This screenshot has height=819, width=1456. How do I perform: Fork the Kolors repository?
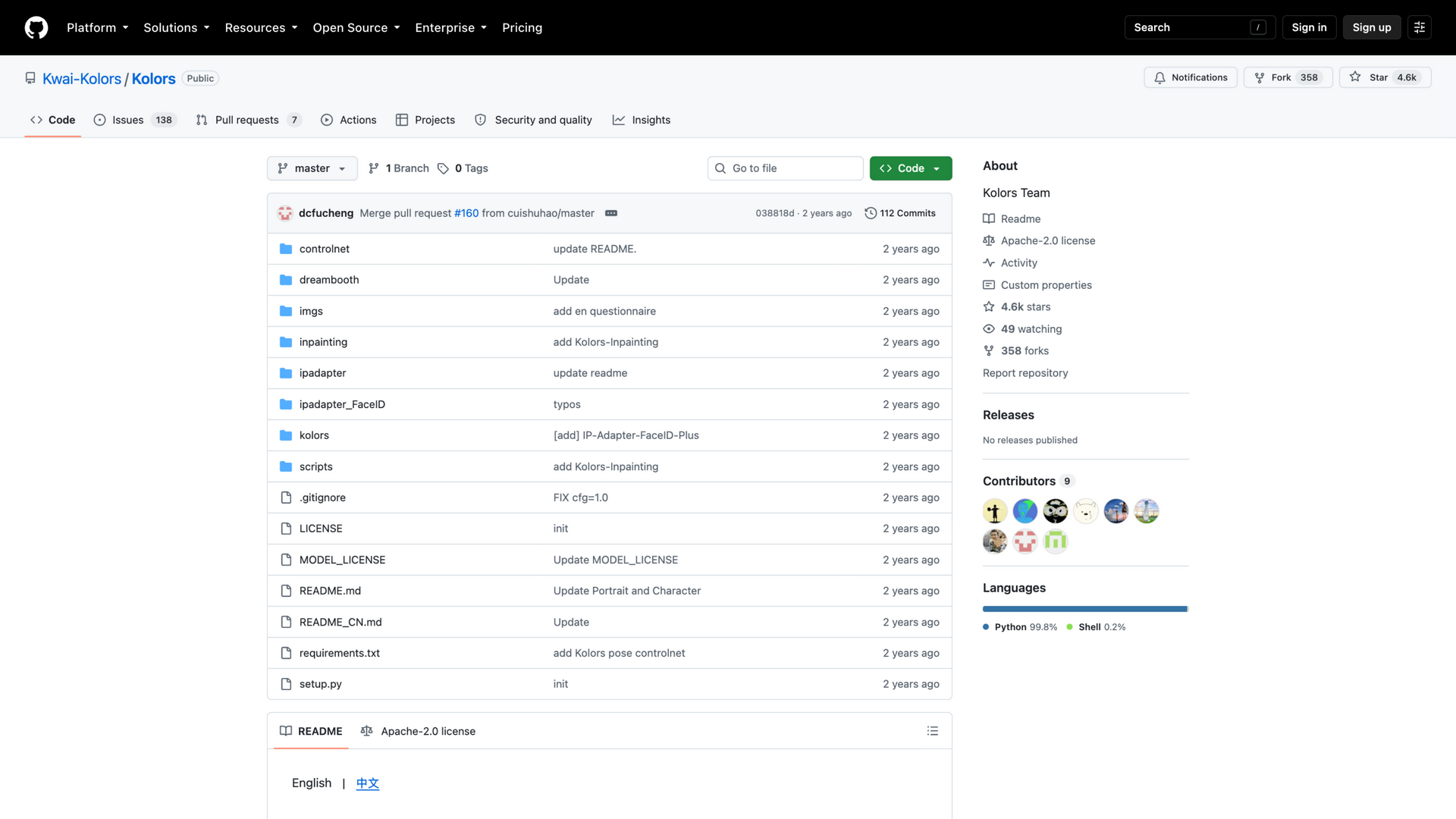click(x=1288, y=77)
